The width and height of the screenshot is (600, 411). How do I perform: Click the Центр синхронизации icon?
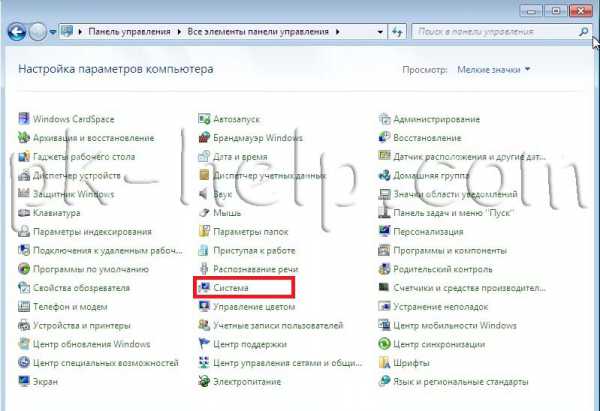point(384,344)
